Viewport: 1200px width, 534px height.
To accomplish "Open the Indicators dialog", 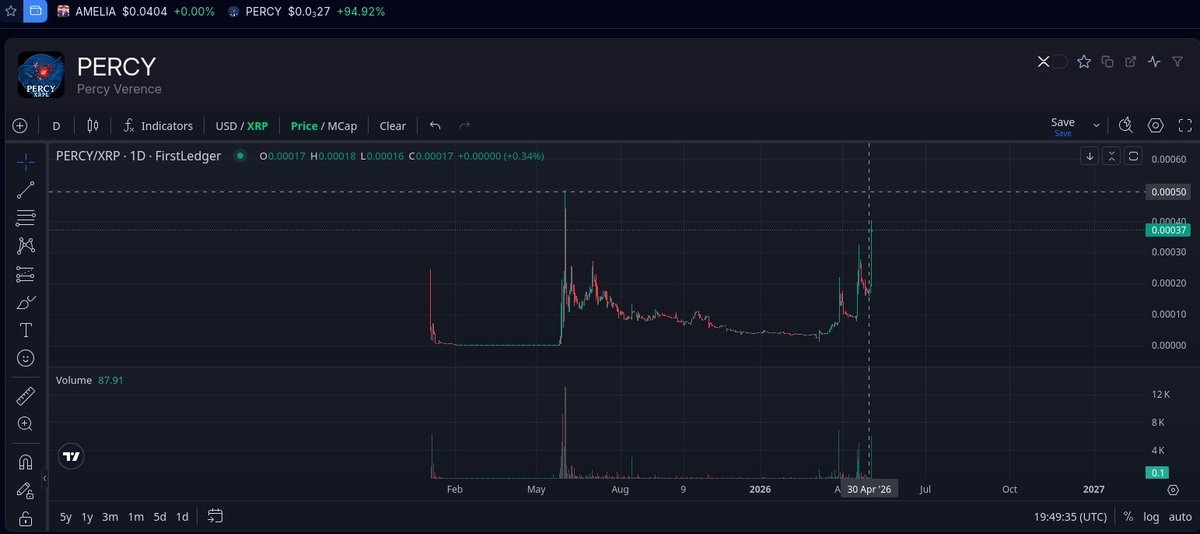I will point(158,126).
